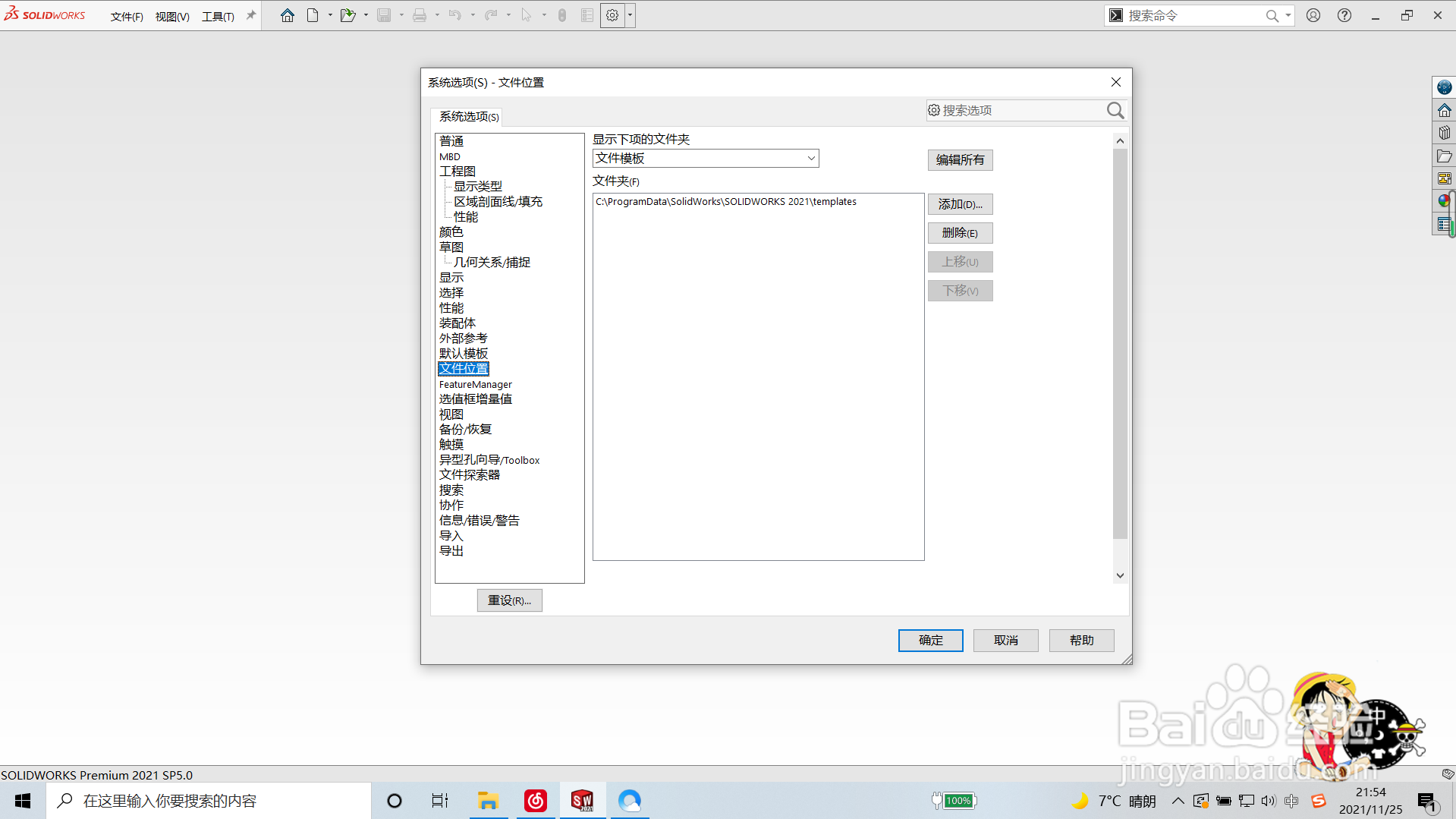1456x819 pixels.
Task: Click the 删除(E) button
Action: coord(960,233)
